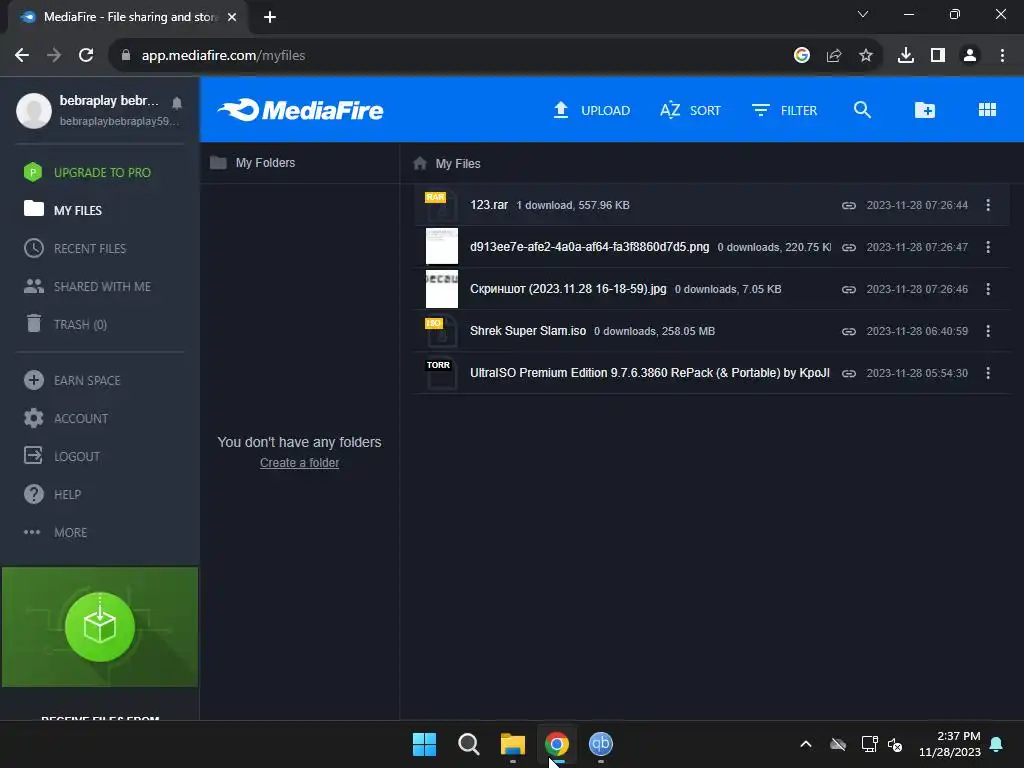
Task: Click the MediaFire logo
Action: point(300,110)
